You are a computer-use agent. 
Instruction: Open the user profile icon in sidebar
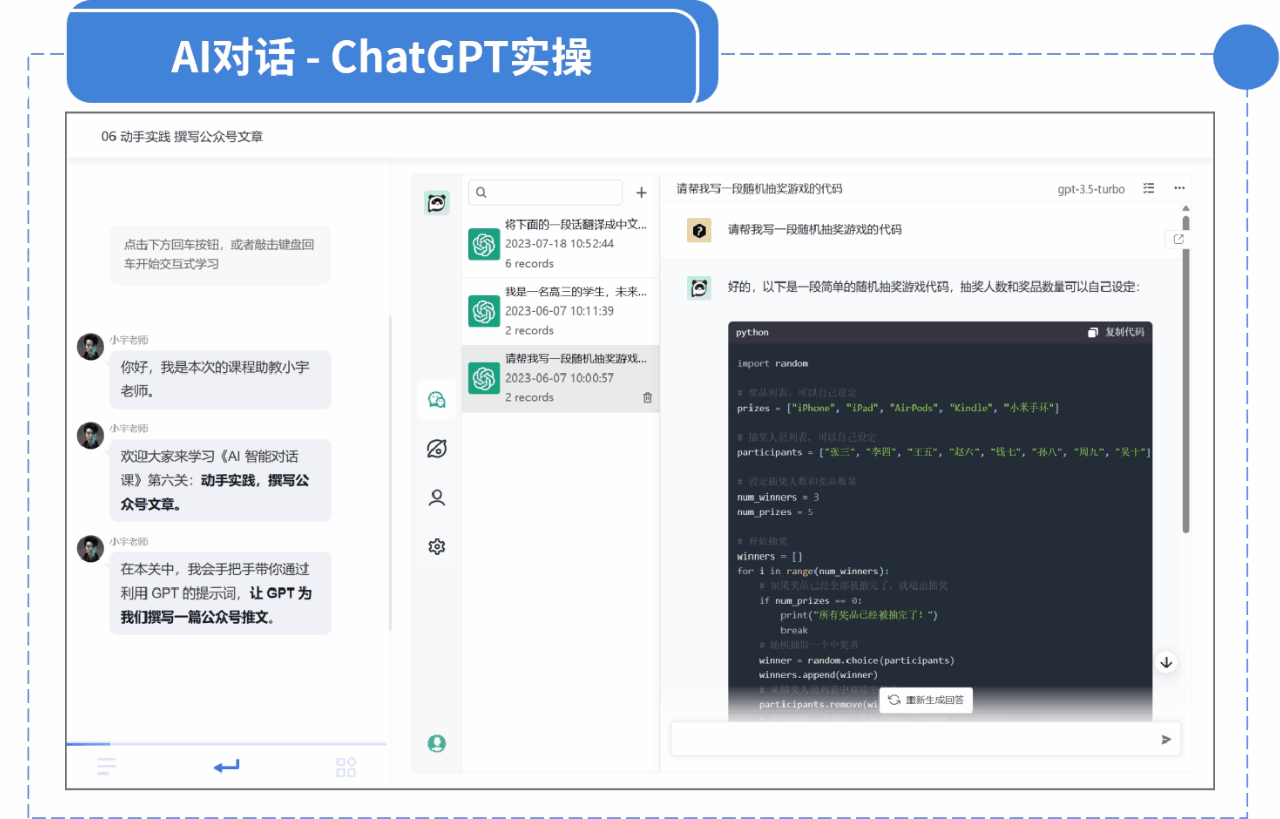436,497
